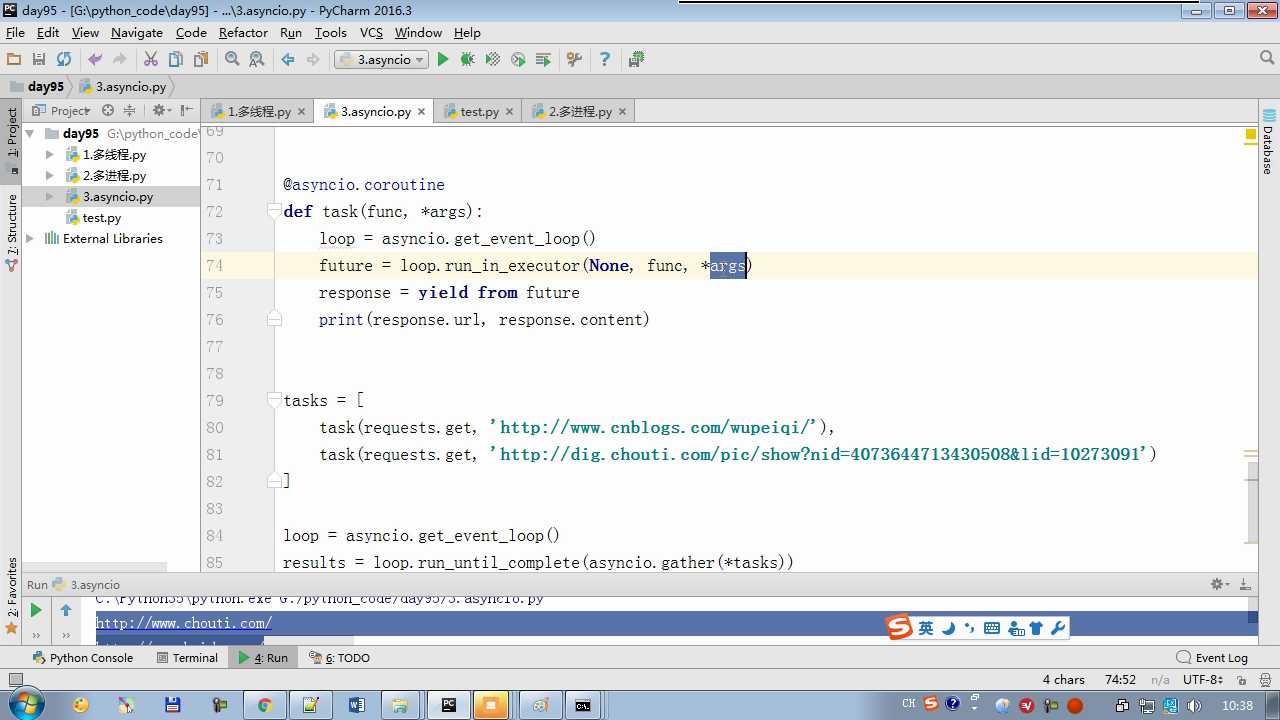Open the Terminal tool window

click(x=187, y=657)
